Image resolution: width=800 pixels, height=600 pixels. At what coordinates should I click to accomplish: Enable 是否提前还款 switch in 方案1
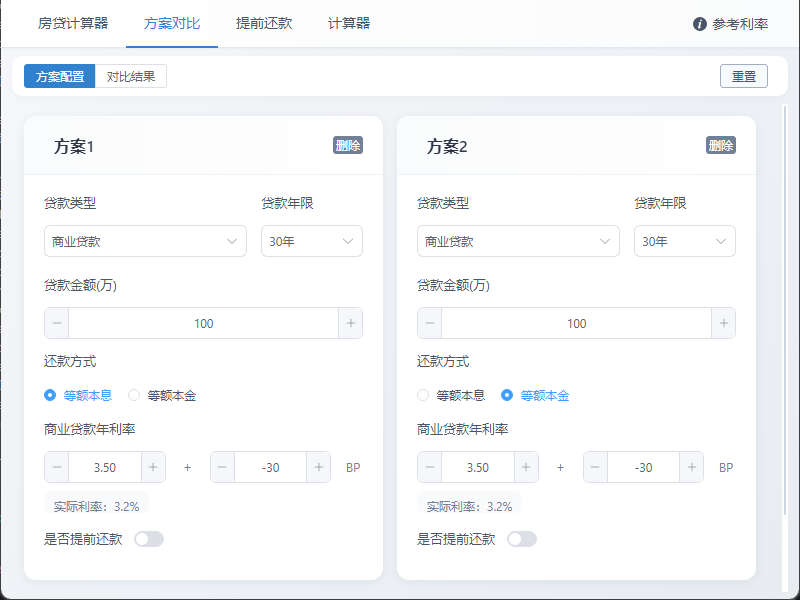(148, 539)
